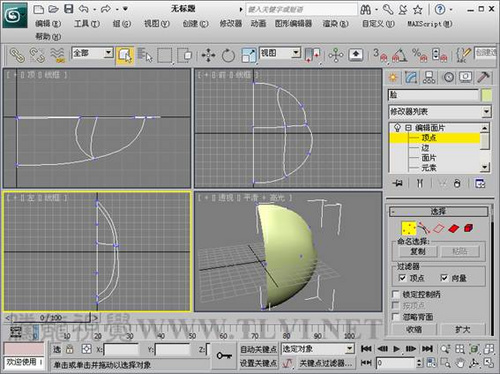Open the Create panel sun icon

click(393, 77)
